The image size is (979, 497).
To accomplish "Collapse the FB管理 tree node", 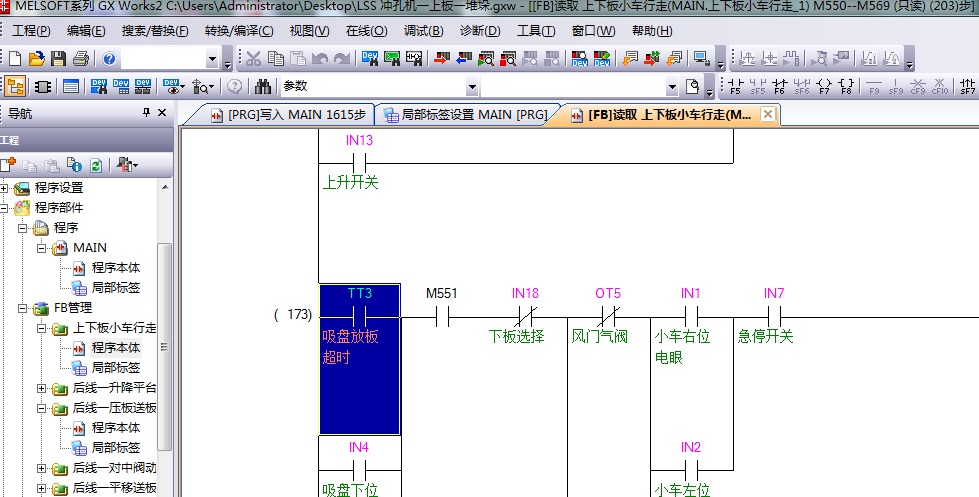I will 23,308.
